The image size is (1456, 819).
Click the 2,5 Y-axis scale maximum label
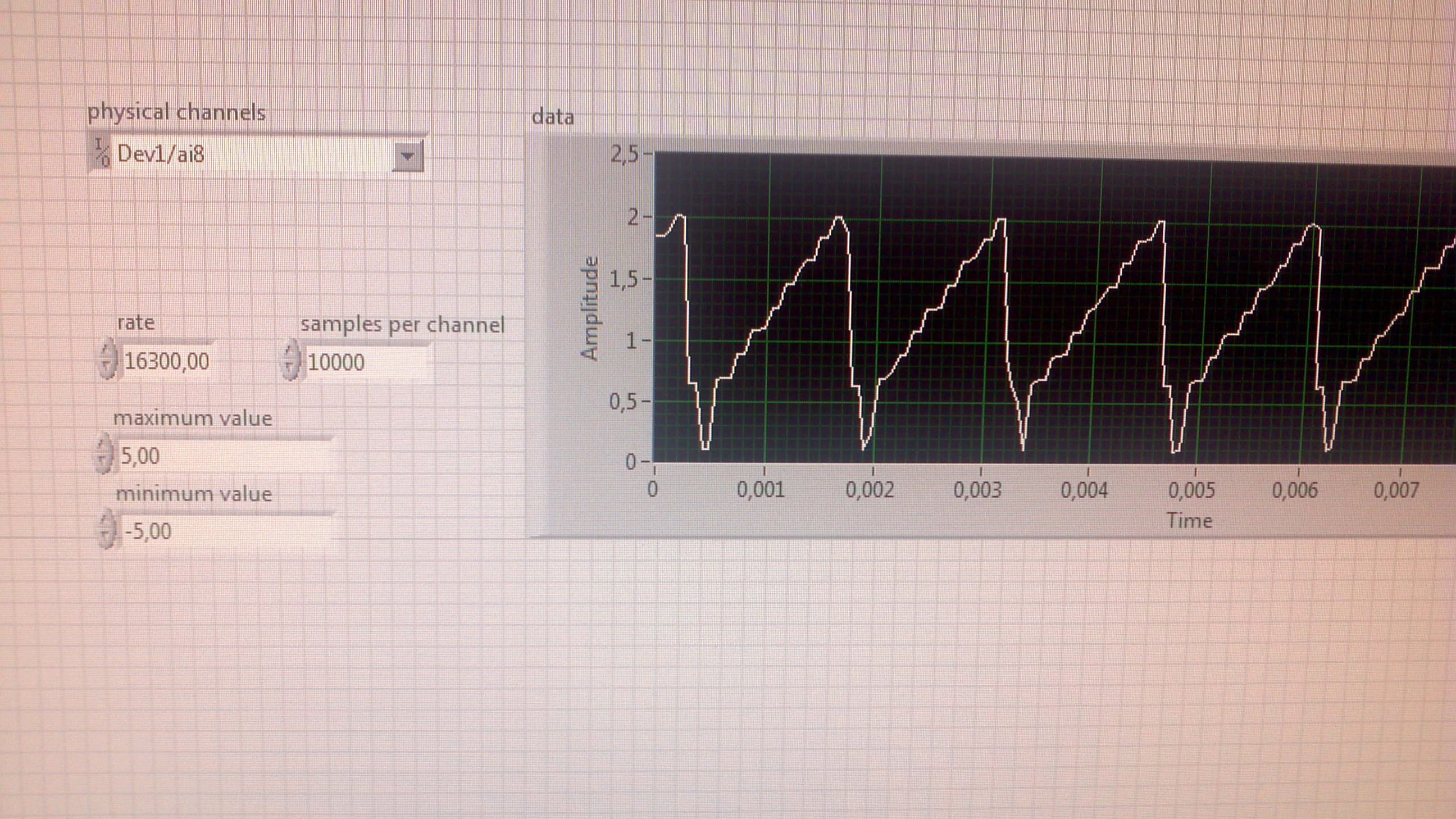click(x=624, y=154)
